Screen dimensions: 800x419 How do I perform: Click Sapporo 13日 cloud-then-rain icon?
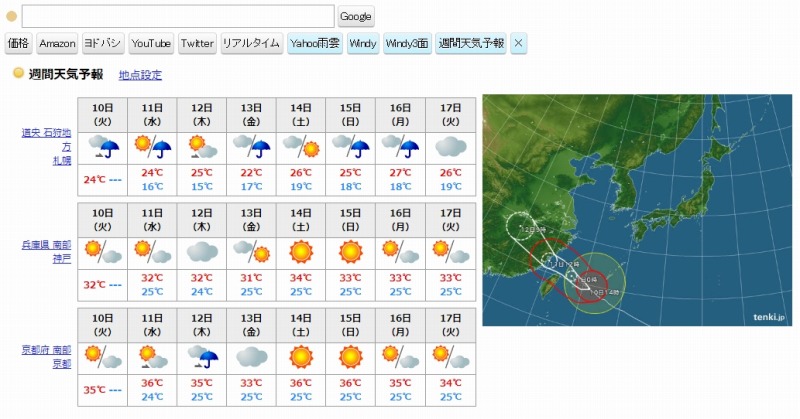(252, 147)
